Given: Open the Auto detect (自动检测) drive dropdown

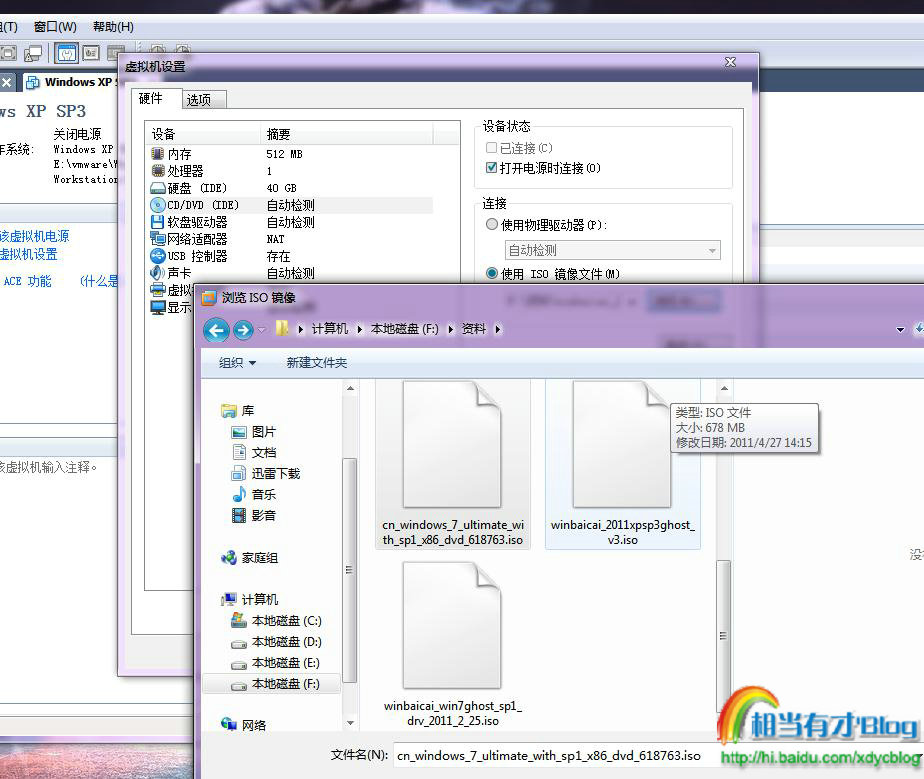Looking at the screenshot, I should (612, 250).
